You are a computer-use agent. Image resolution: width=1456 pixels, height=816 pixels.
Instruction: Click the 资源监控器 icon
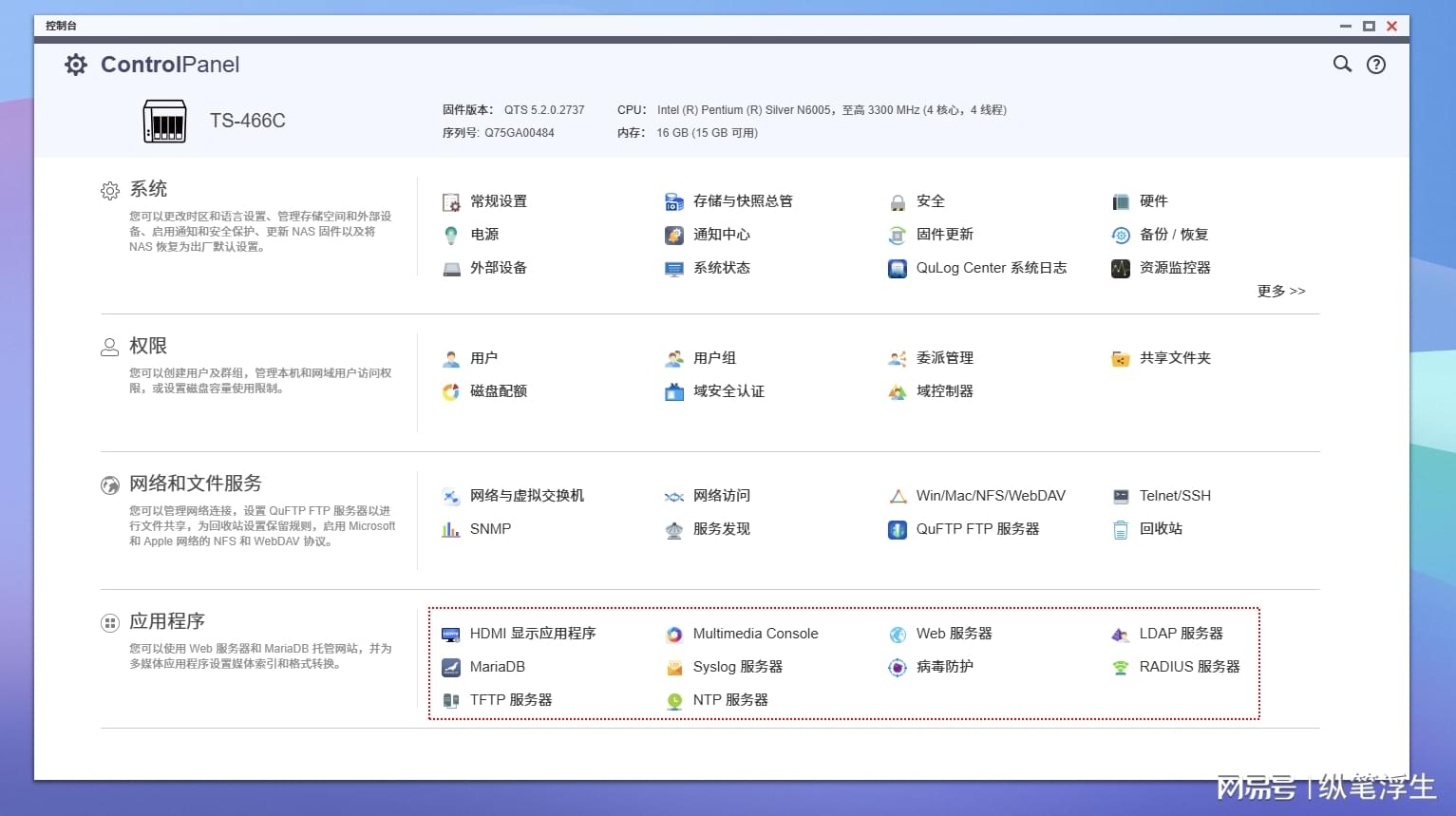coord(1121,268)
